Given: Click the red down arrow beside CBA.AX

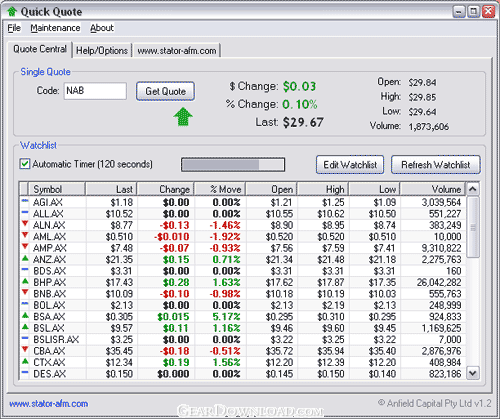Looking at the screenshot, I should coord(25,349).
